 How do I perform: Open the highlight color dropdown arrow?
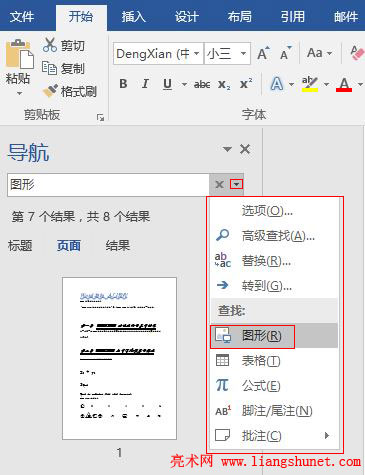click(327, 84)
